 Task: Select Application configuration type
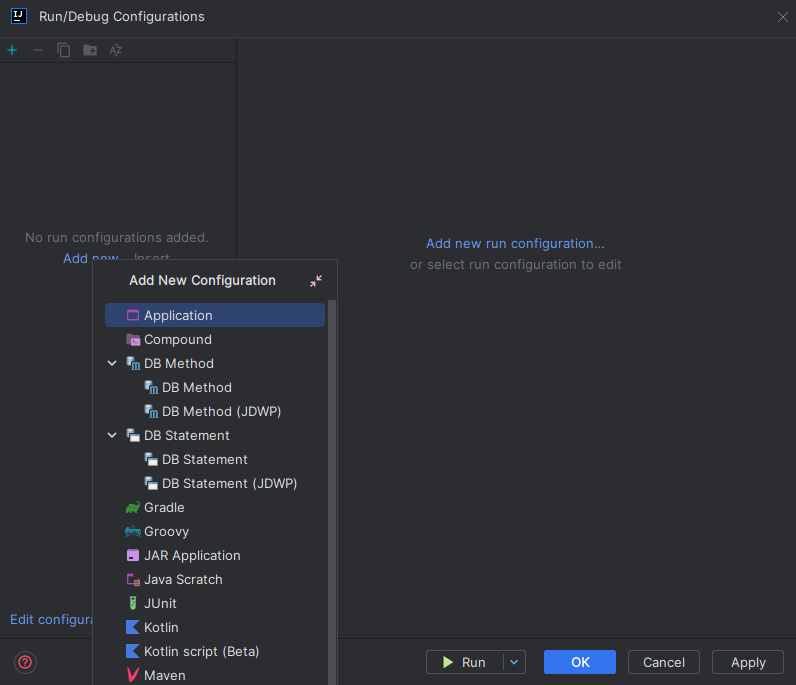pos(215,315)
